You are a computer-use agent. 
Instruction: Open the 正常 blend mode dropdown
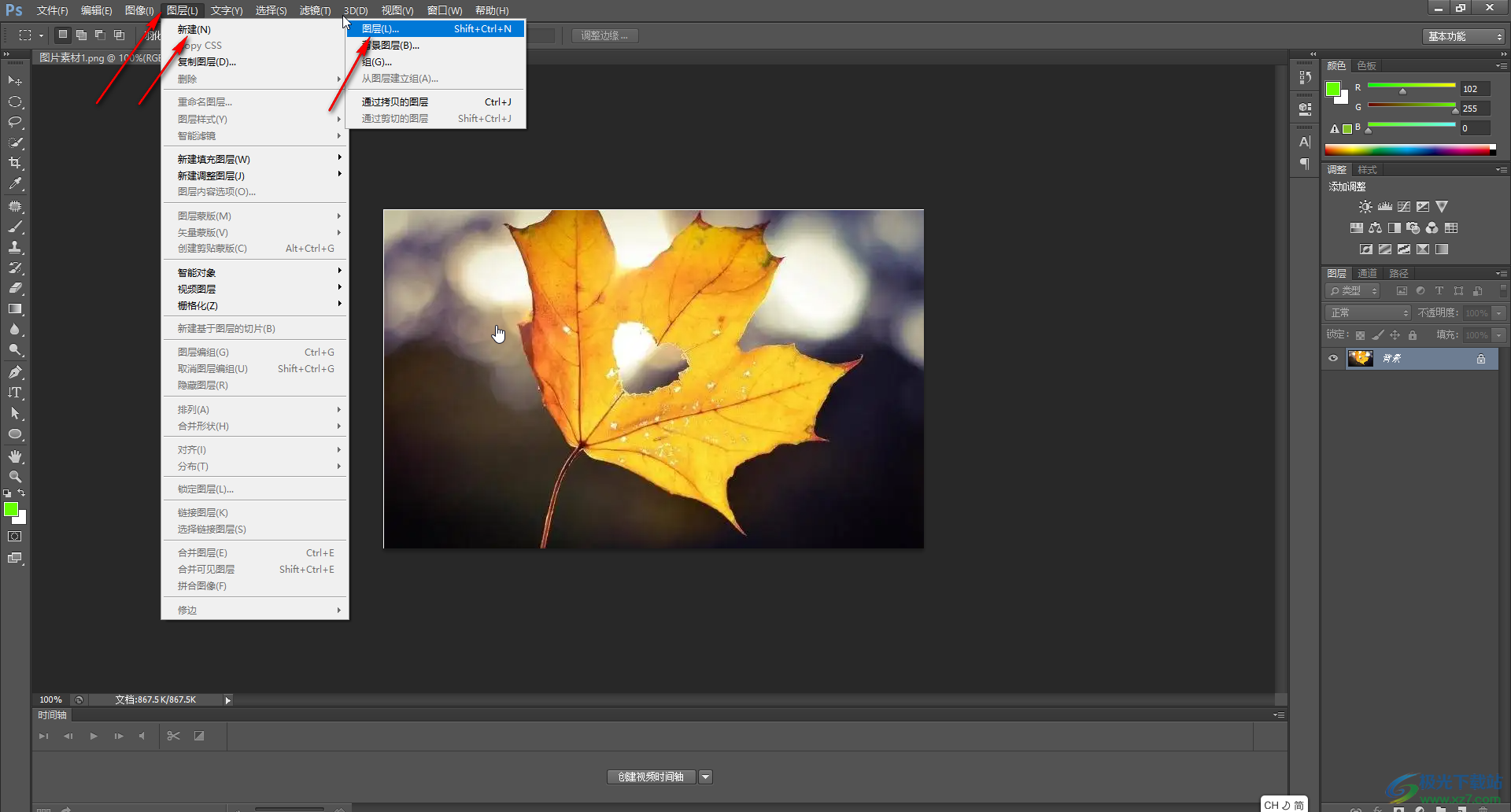1369,313
